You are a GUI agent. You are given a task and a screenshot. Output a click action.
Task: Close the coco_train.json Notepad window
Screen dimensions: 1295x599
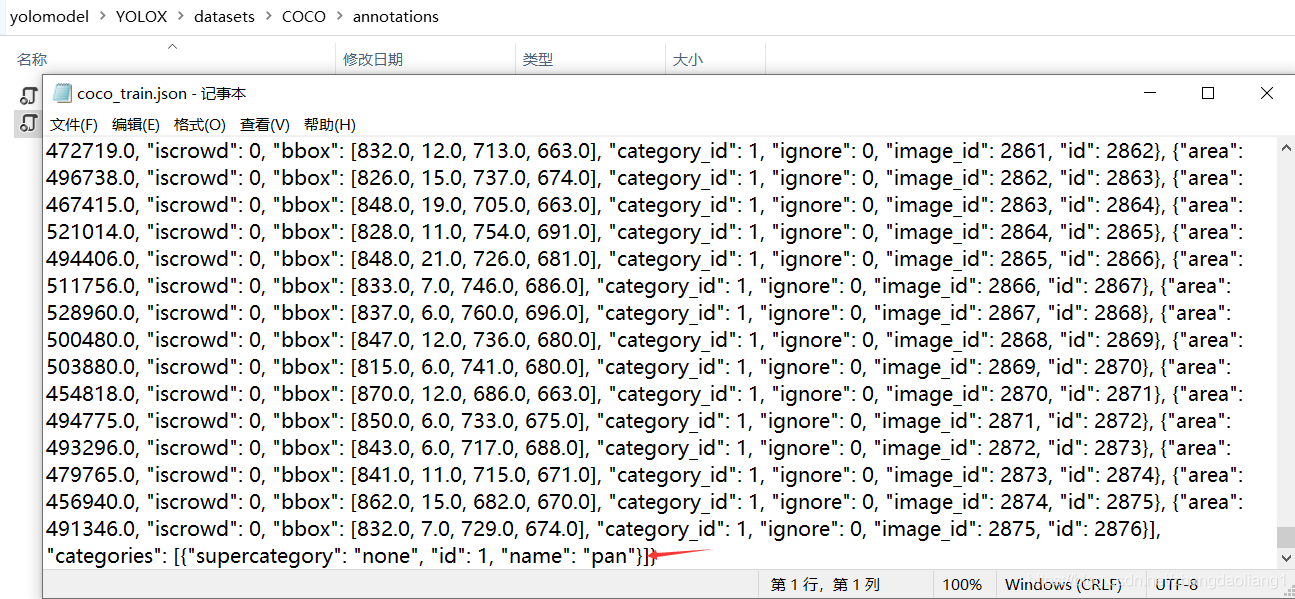click(x=1266, y=93)
